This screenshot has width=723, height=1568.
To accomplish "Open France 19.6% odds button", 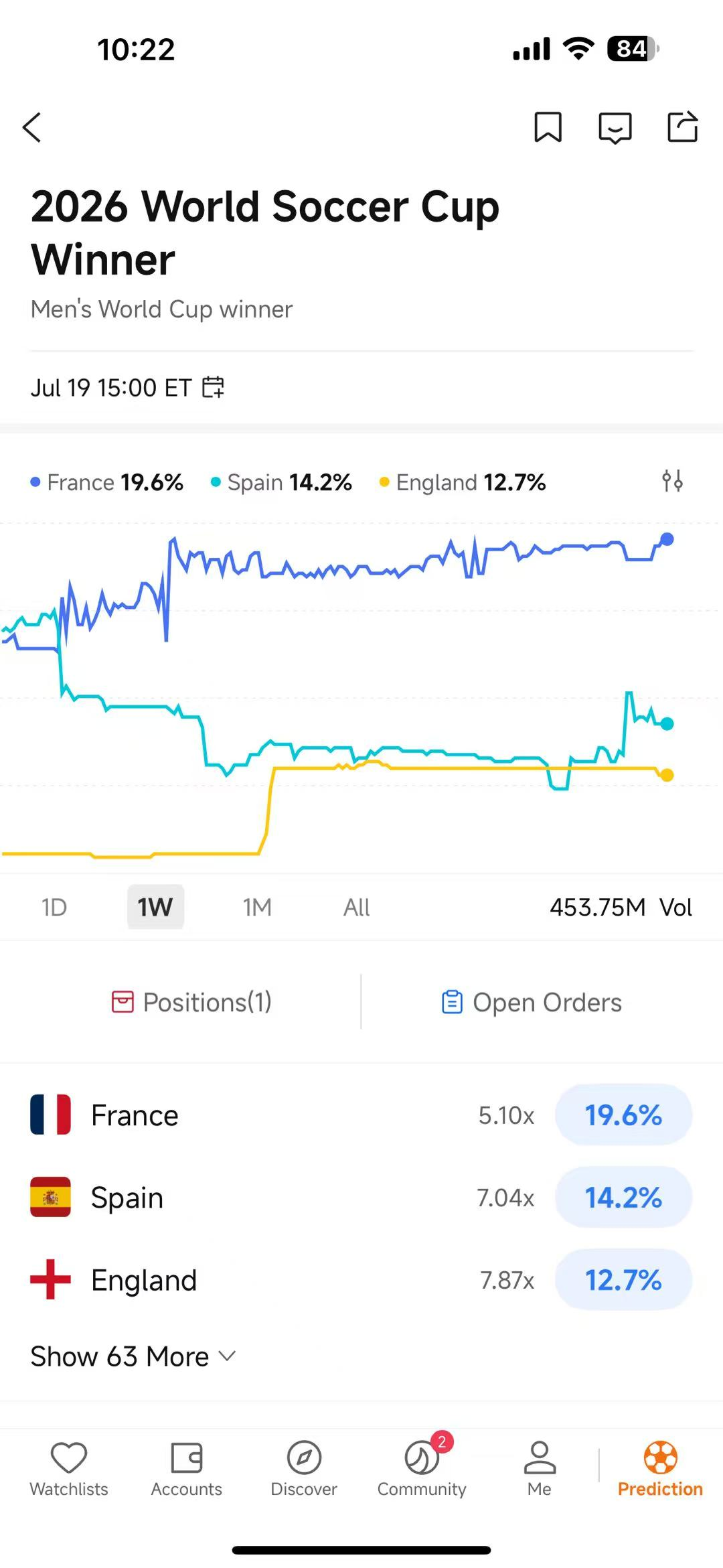I will (623, 1115).
